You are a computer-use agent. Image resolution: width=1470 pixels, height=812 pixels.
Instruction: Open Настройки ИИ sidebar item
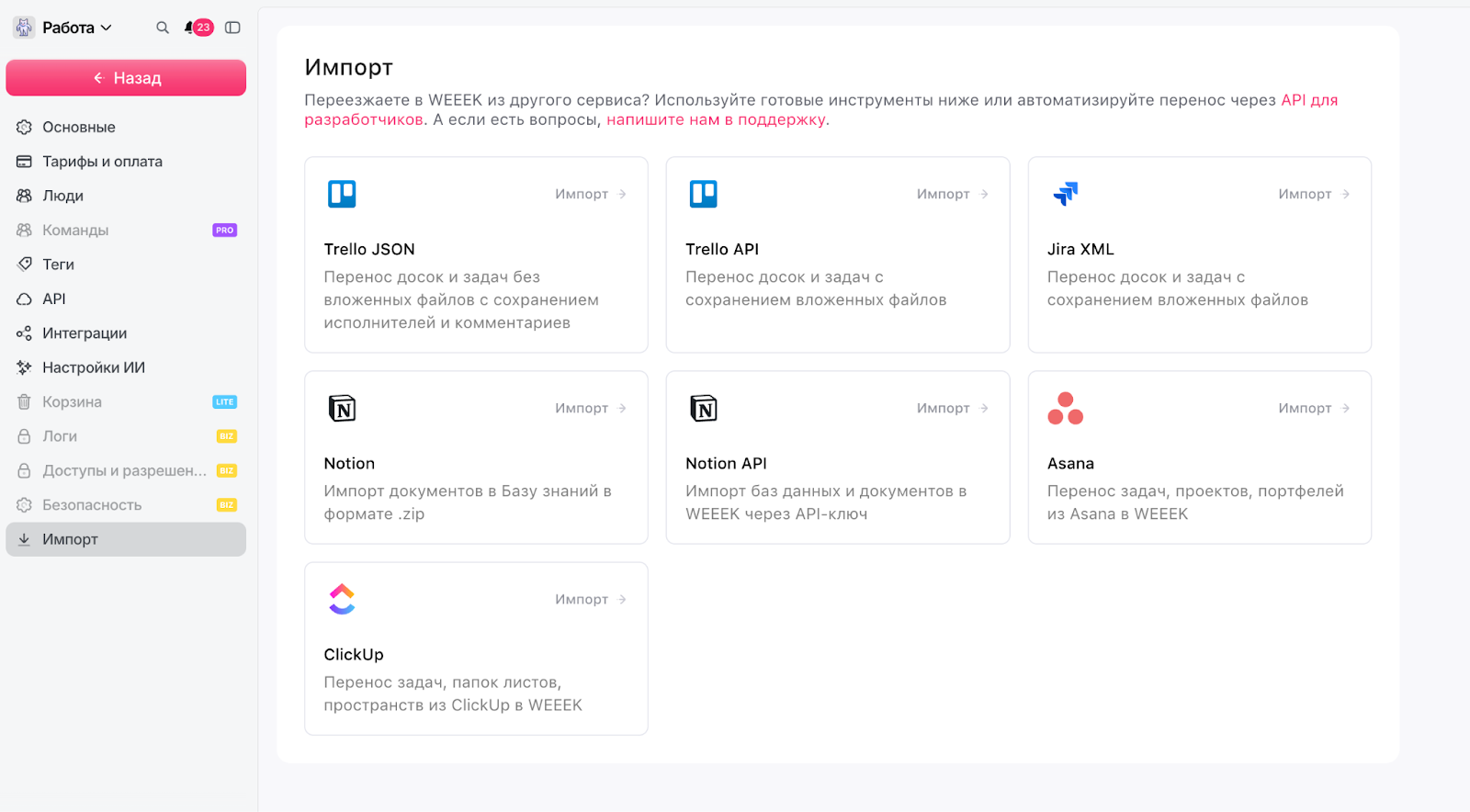click(x=93, y=367)
